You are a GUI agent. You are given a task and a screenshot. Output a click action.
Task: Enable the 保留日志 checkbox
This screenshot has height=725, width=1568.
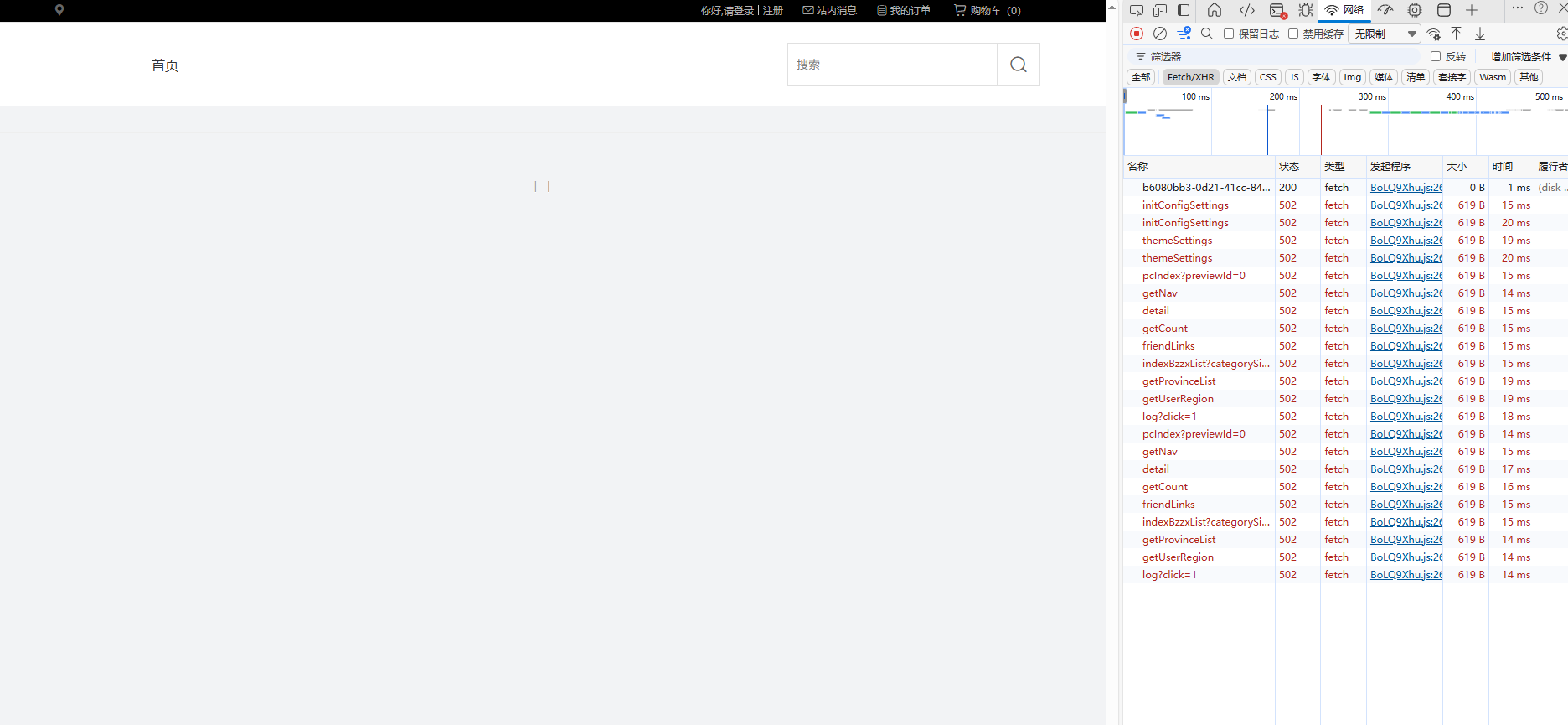[1229, 34]
